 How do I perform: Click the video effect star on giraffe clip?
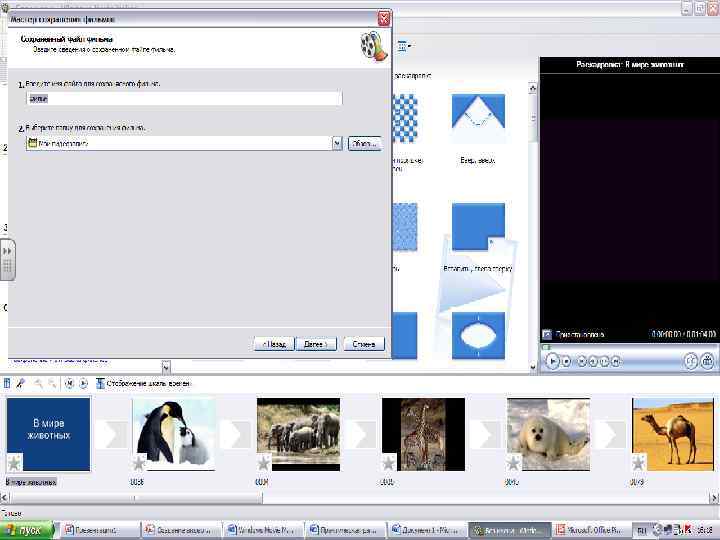[x=389, y=463]
